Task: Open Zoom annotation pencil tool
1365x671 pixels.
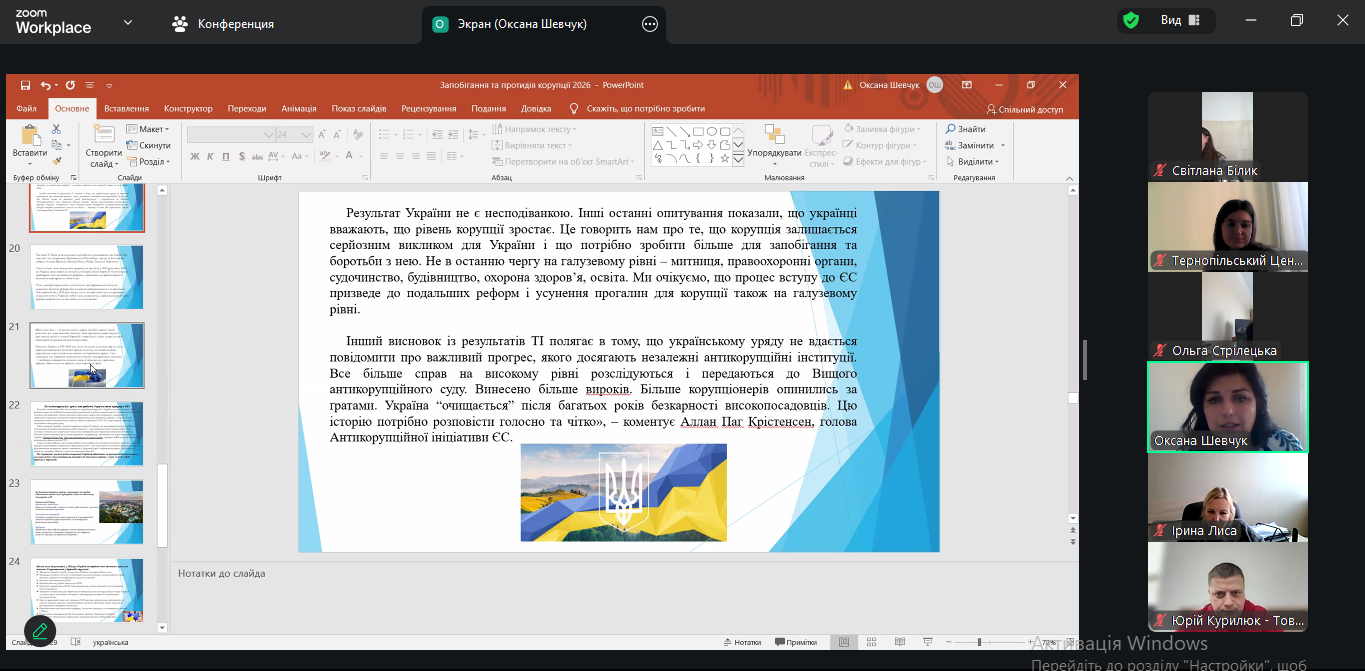Action: click(40, 631)
